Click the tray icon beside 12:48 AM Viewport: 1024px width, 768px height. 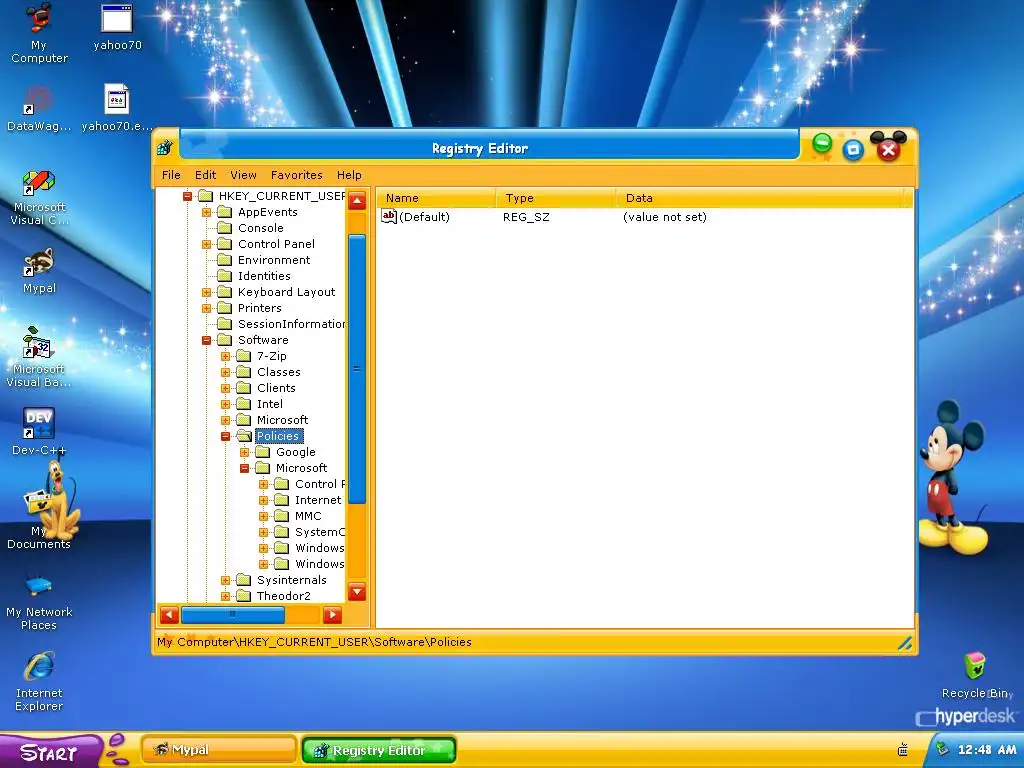pos(942,749)
